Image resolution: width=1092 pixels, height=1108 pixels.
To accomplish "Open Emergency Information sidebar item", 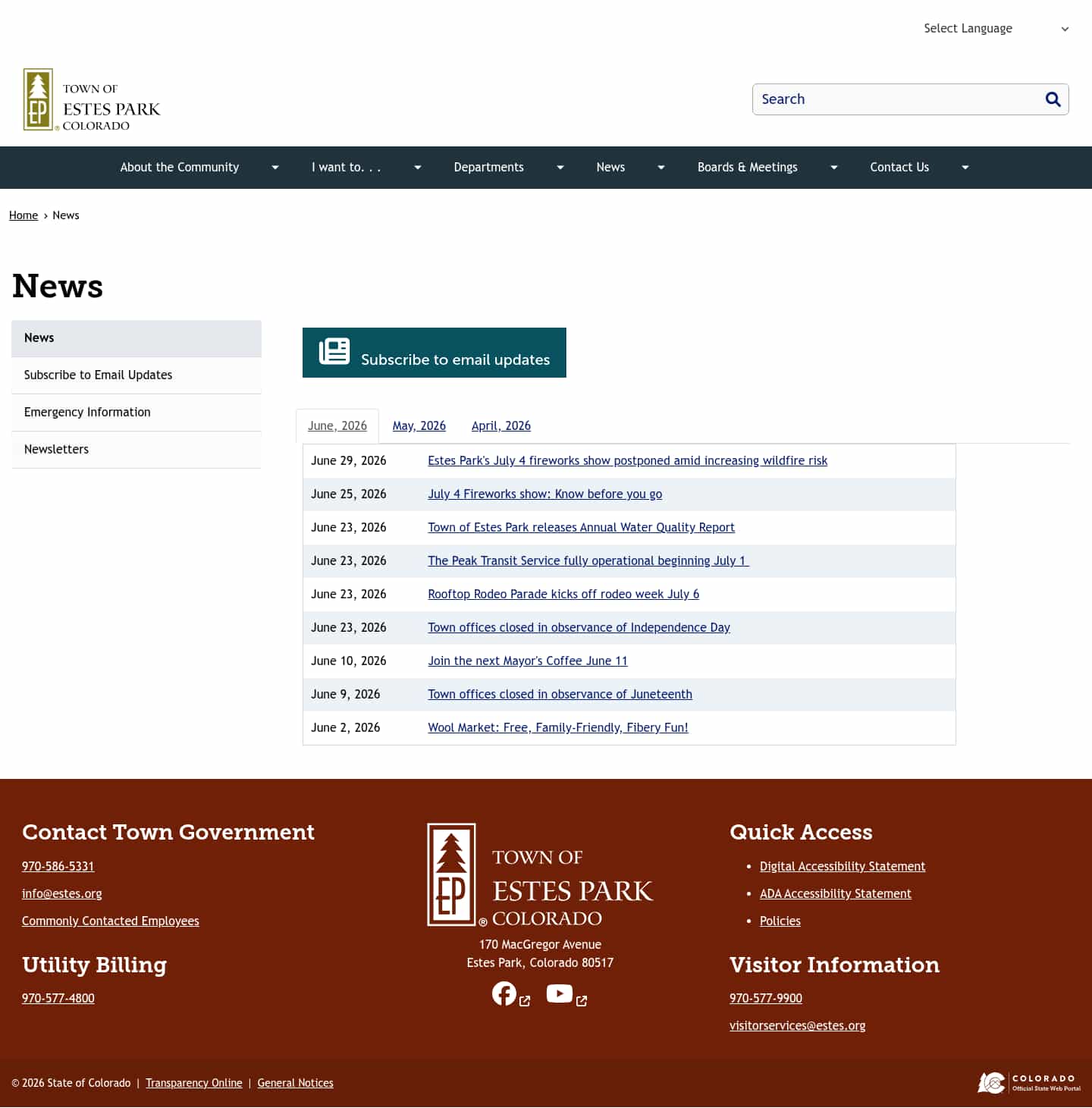I will tap(136, 413).
